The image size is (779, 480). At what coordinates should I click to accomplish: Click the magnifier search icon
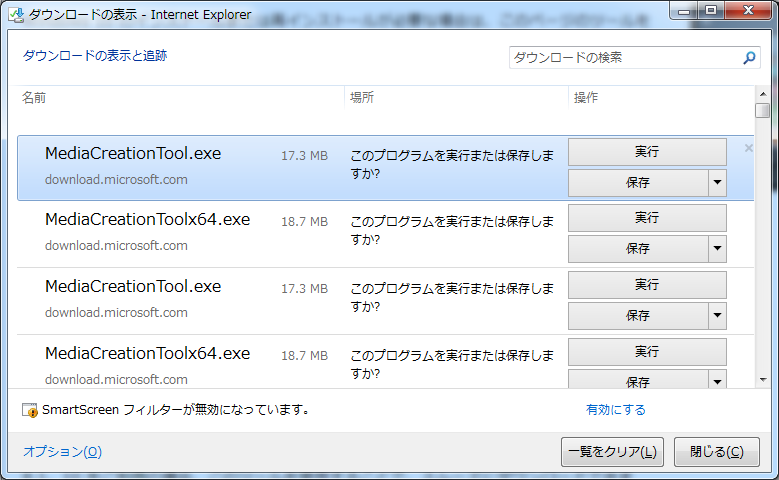[749, 58]
